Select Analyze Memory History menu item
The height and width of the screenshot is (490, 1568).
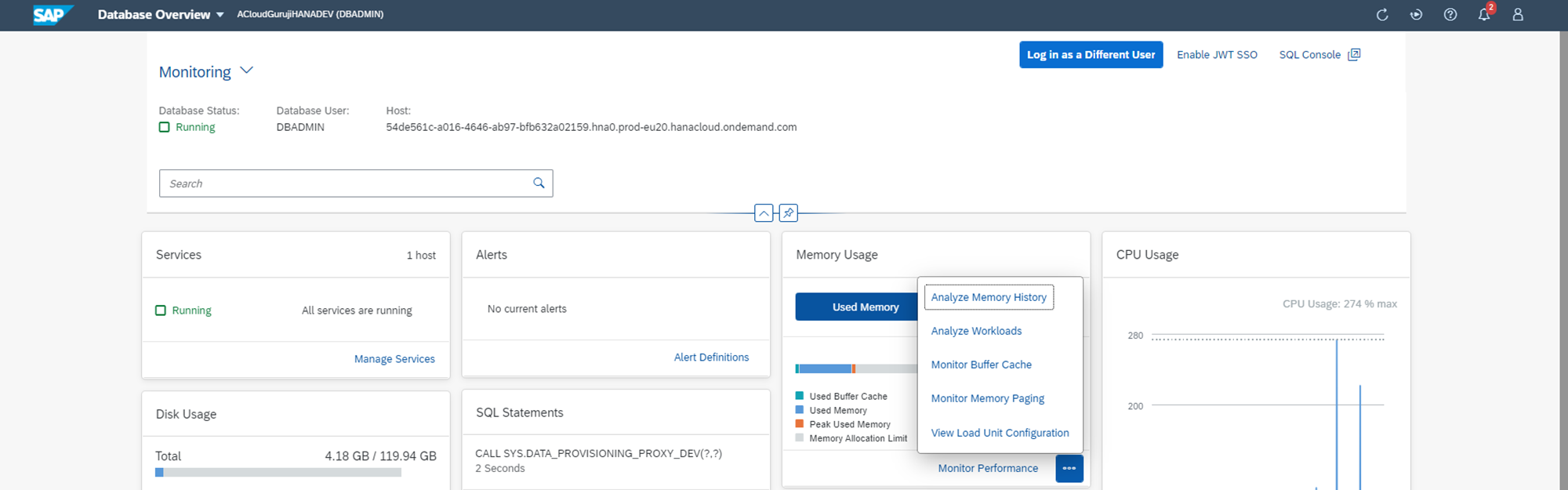coord(989,297)
